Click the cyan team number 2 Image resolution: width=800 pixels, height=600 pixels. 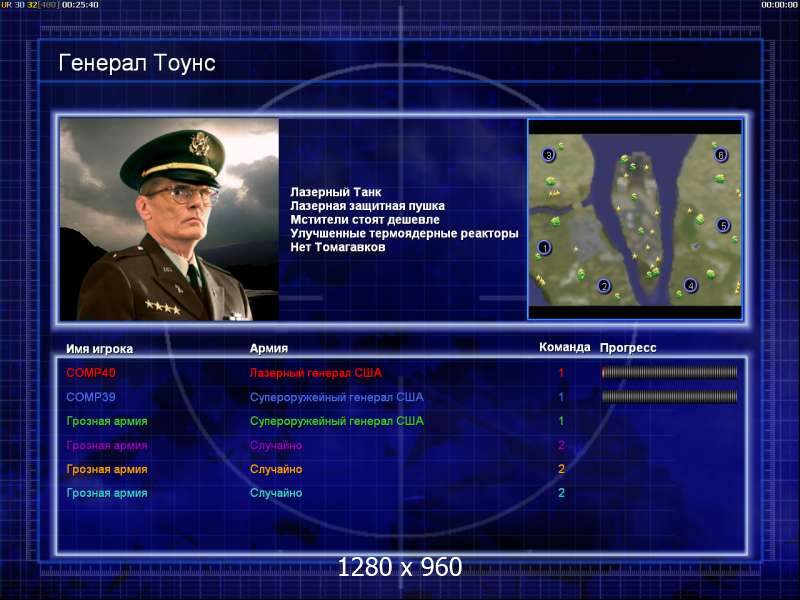561,493
